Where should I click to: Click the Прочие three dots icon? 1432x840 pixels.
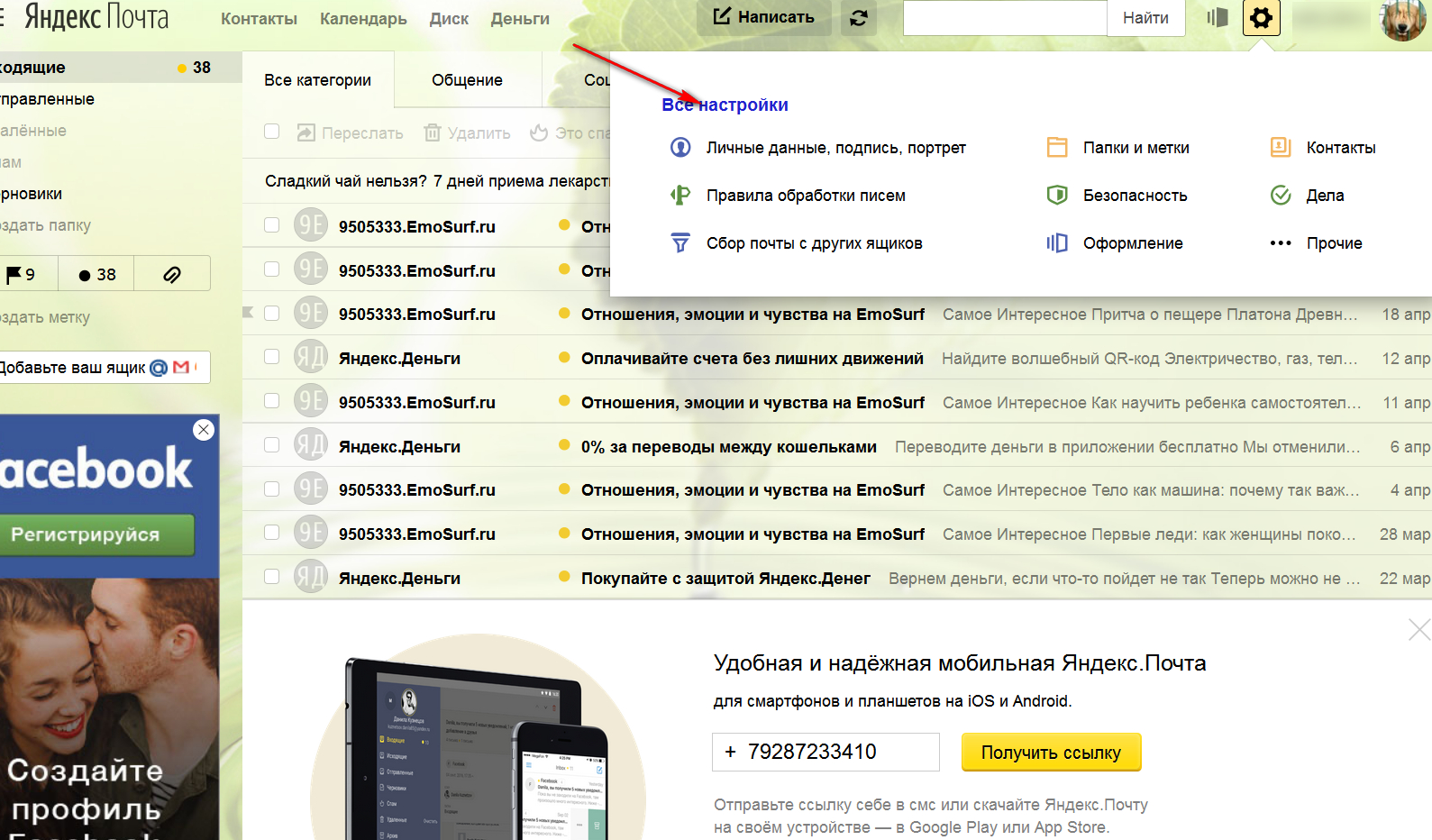(1281, 243)
